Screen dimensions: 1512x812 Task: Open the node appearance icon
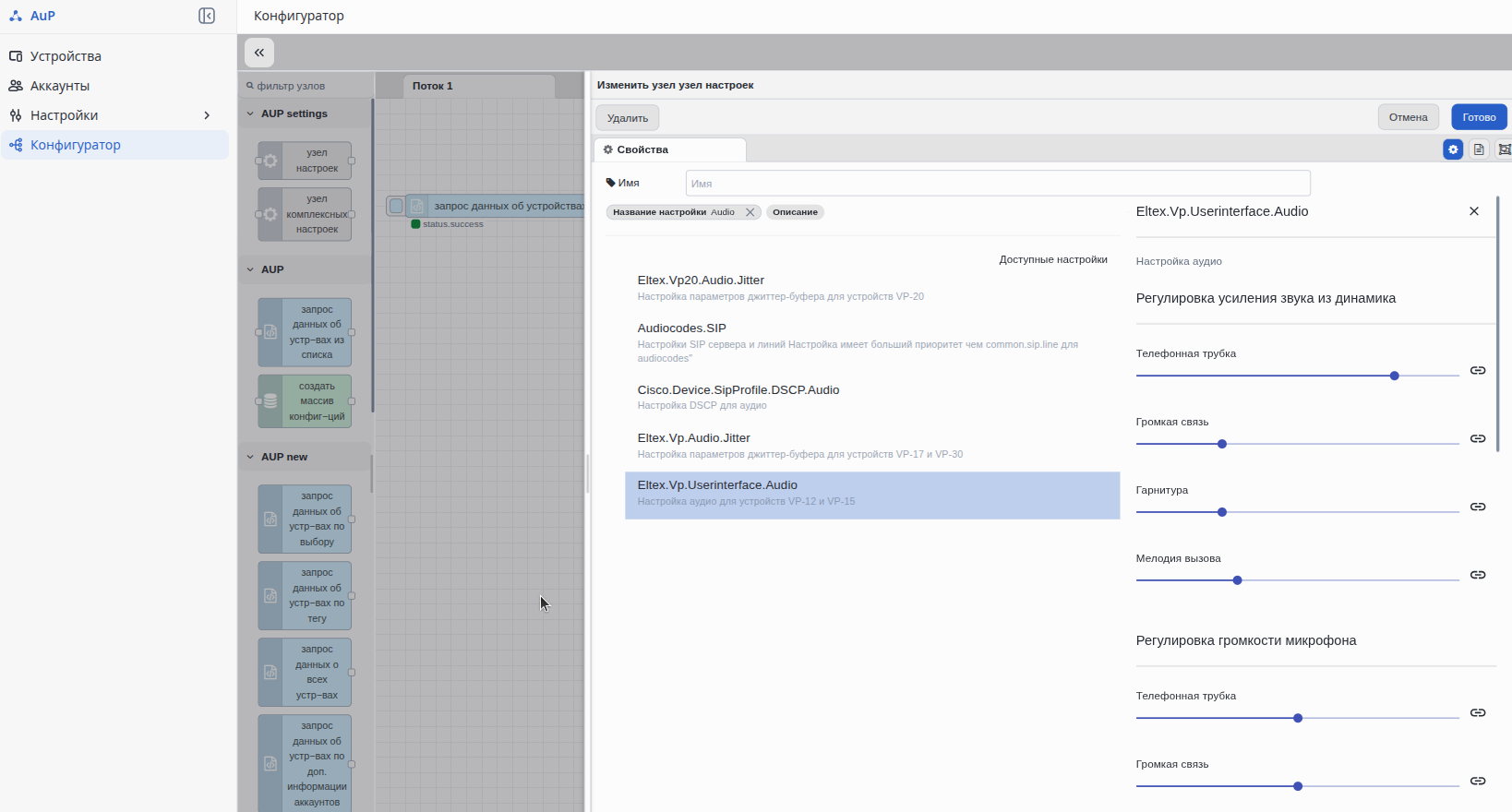1504,149
